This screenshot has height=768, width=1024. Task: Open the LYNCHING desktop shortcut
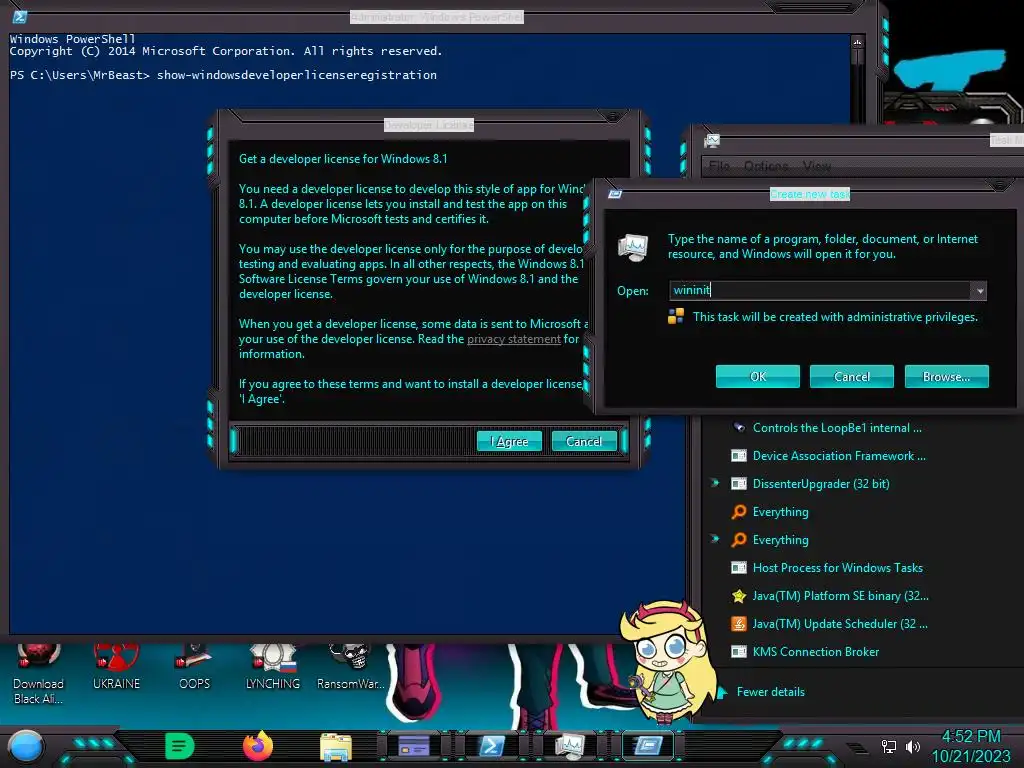point(273,667)
